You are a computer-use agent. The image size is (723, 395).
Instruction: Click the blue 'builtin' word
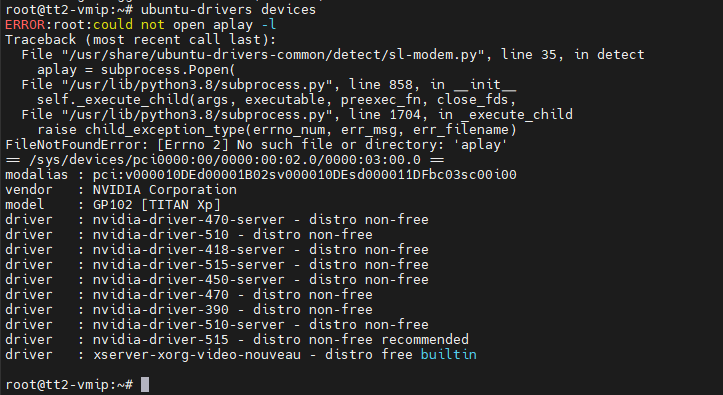(x=449, y=354)
